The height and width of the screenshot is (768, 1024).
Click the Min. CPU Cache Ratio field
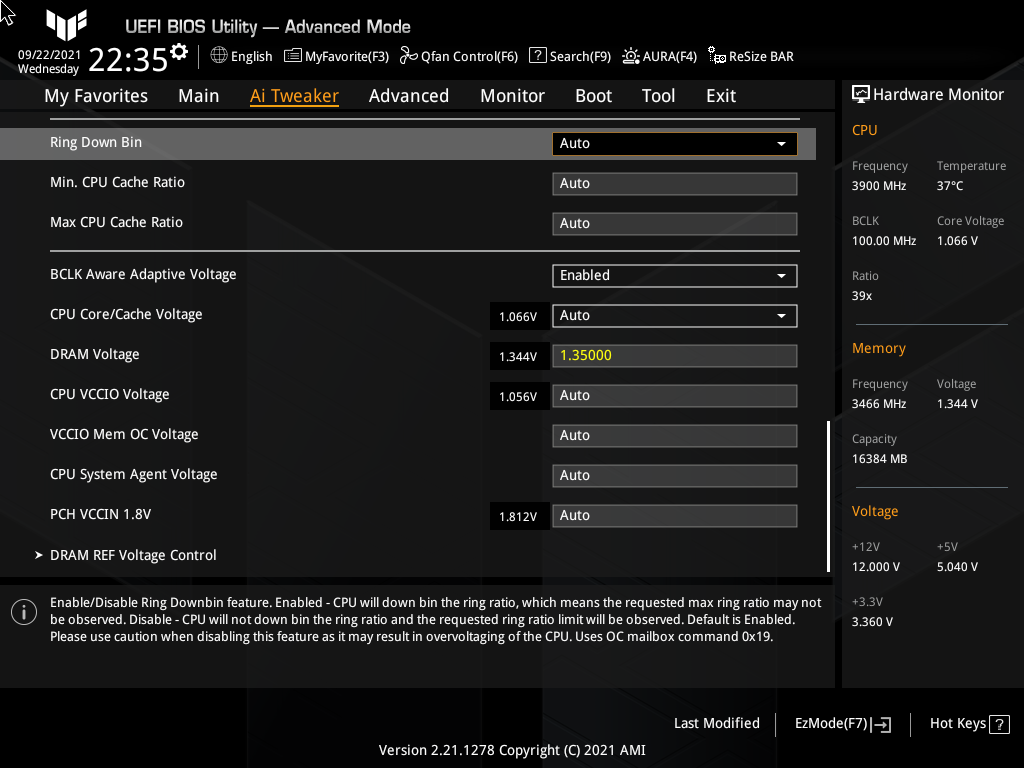(674, 184)
